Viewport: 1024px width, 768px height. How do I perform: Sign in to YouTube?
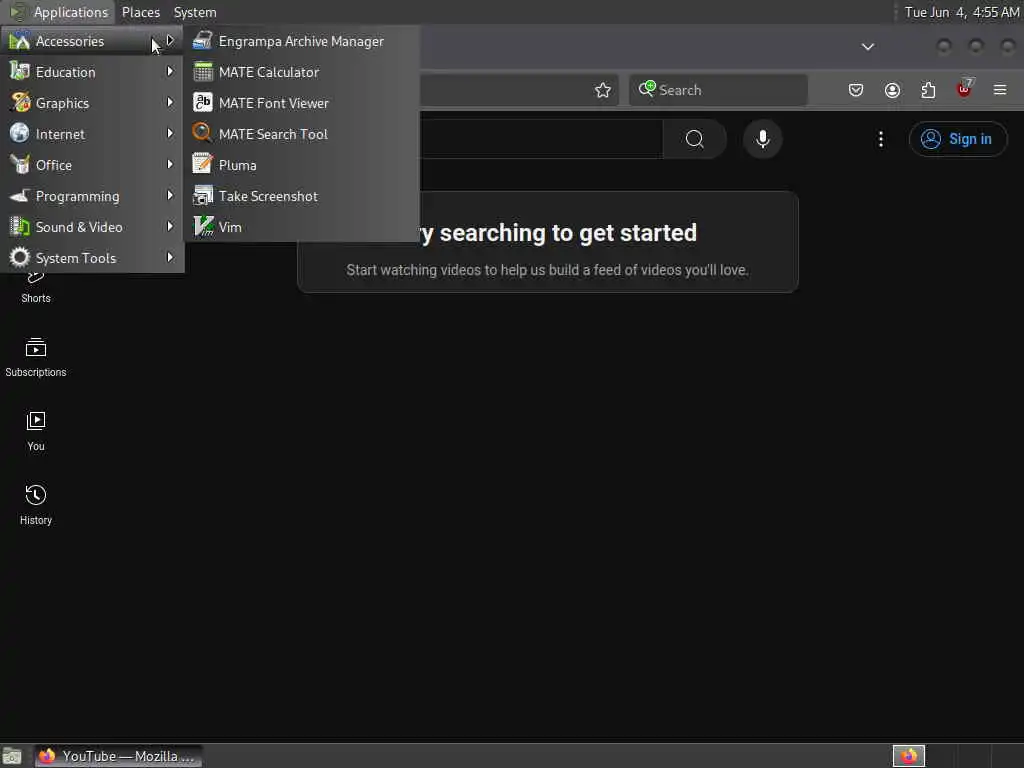pyautogui.click(x=958, y=139)
